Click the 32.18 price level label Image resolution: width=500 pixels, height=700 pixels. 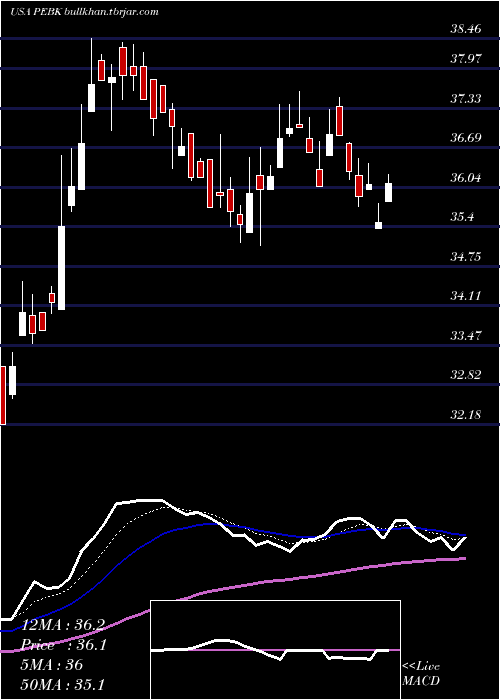[466, 415]
